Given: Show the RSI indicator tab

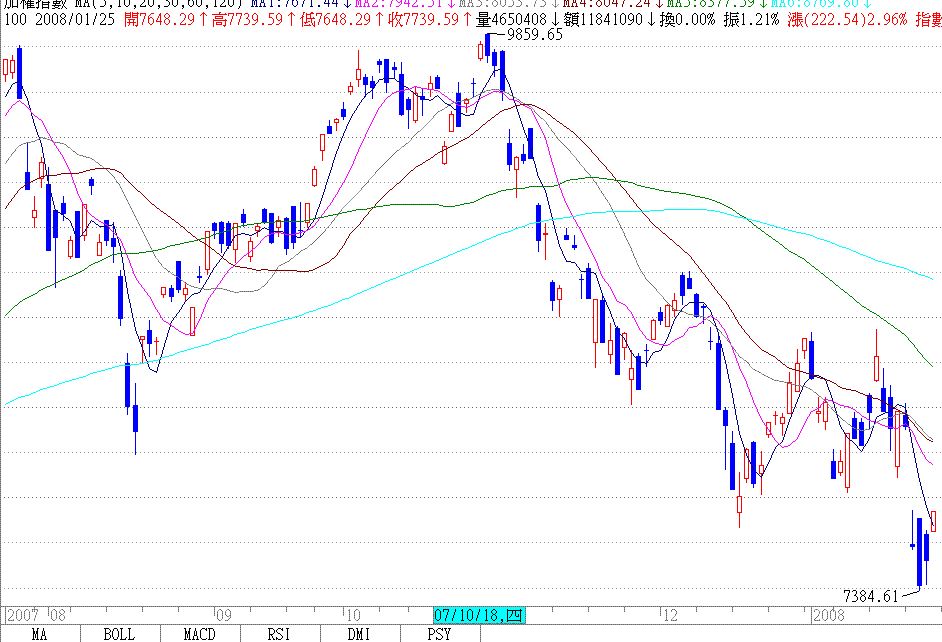Looking at the screenshot, I should point(280,634).
